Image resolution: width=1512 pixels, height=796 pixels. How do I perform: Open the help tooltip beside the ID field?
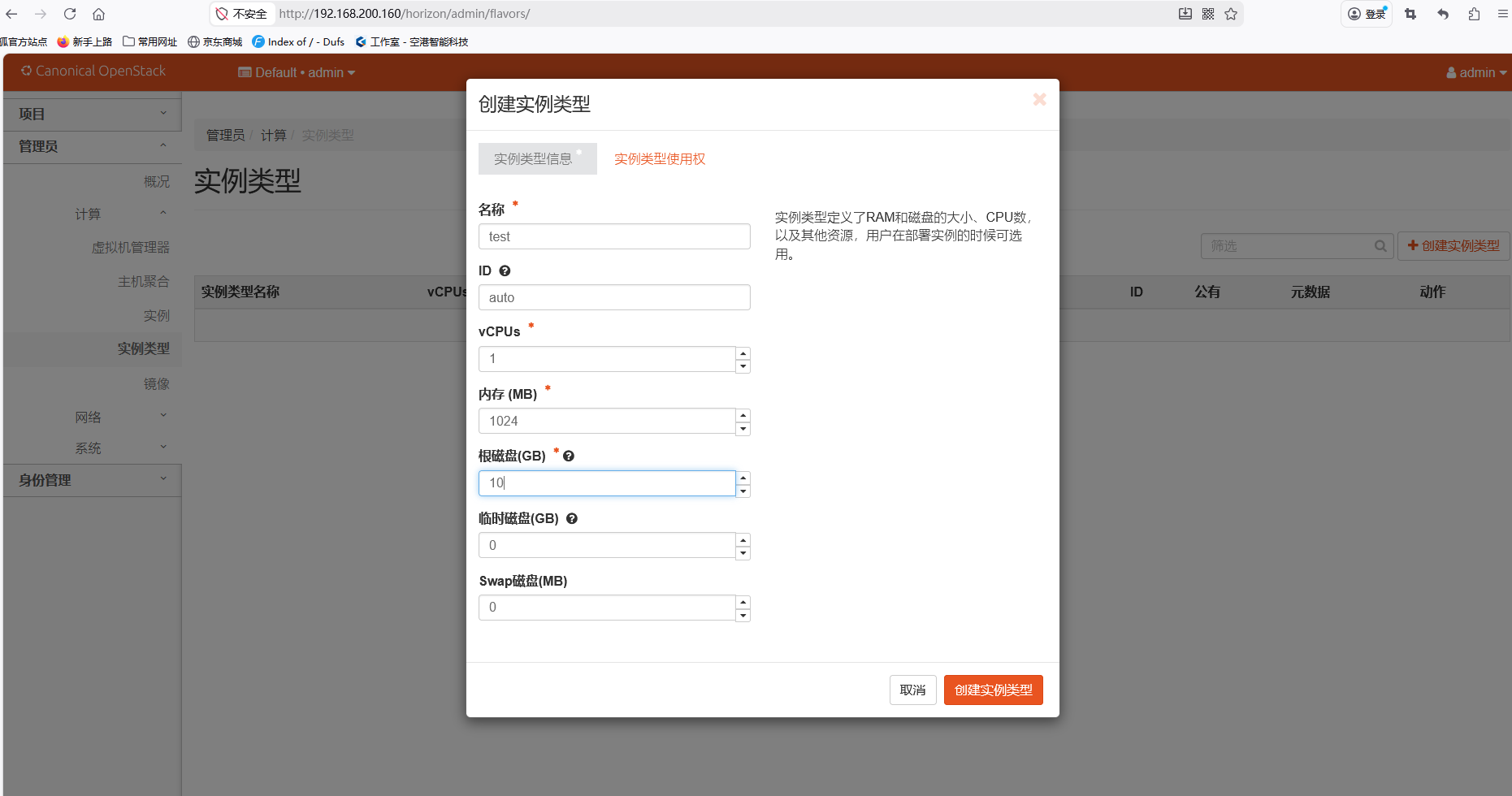[505, 270]
